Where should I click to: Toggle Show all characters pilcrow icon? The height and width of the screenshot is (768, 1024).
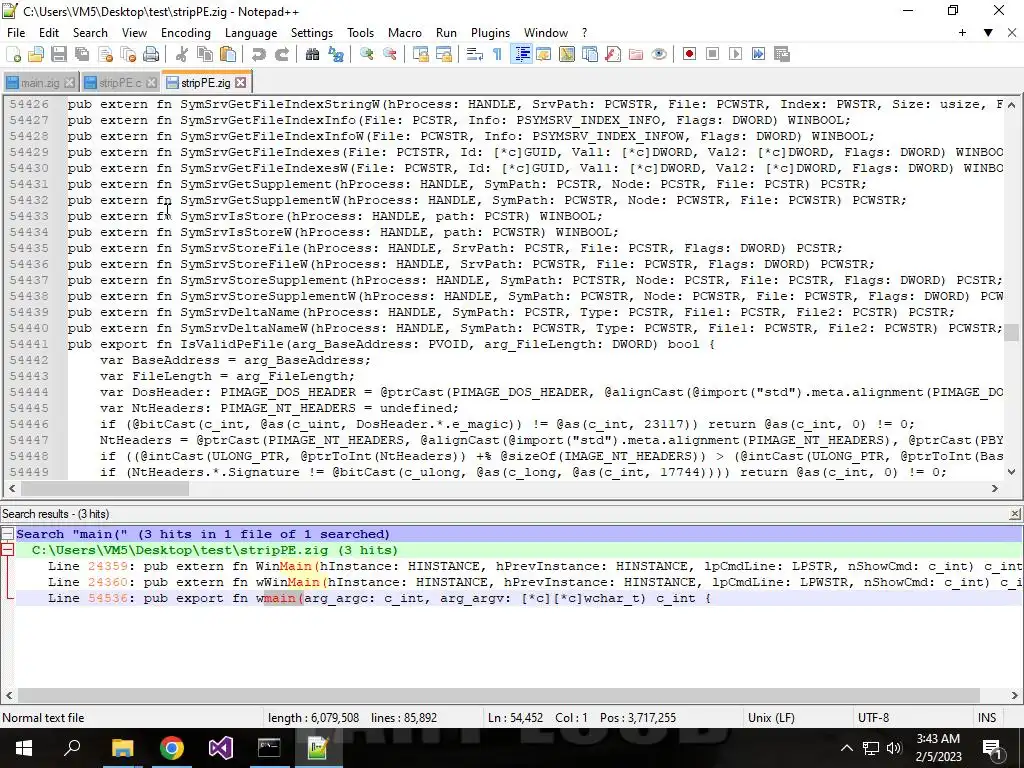pos(498,54)
